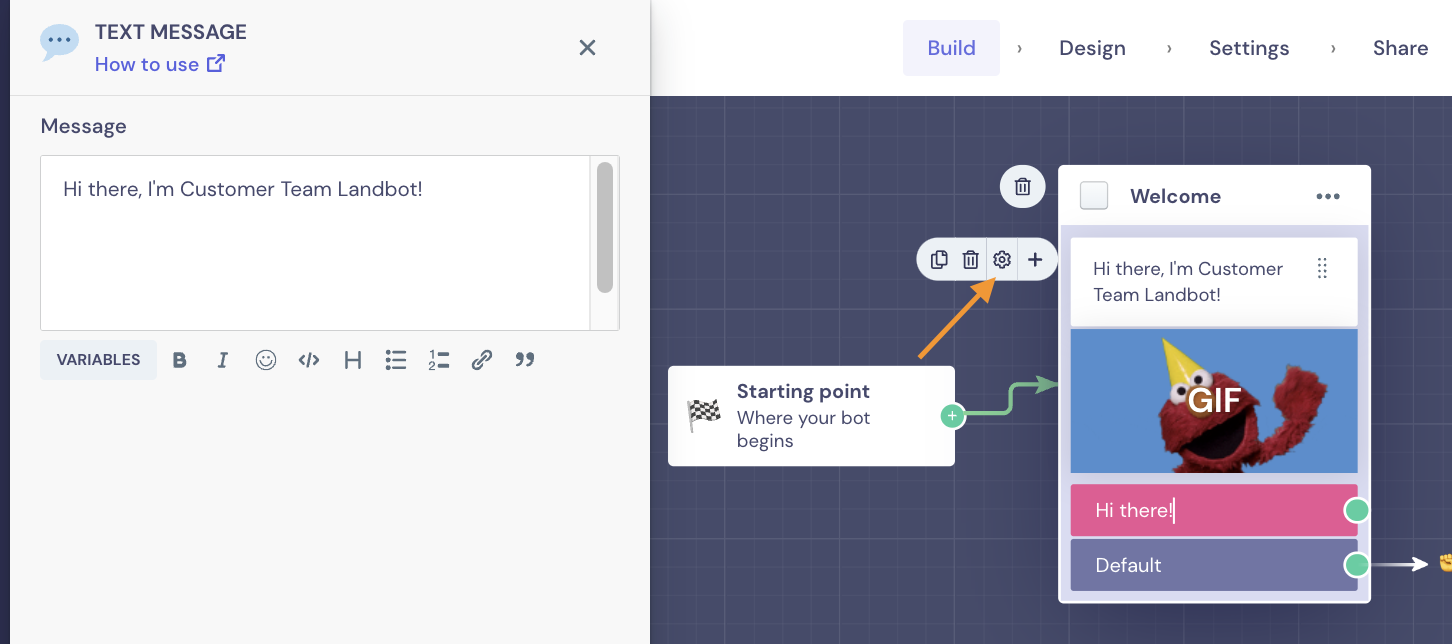Go to the Share tab
Viewport: 1452px width, 644px height.
(x=1400, y=48)
